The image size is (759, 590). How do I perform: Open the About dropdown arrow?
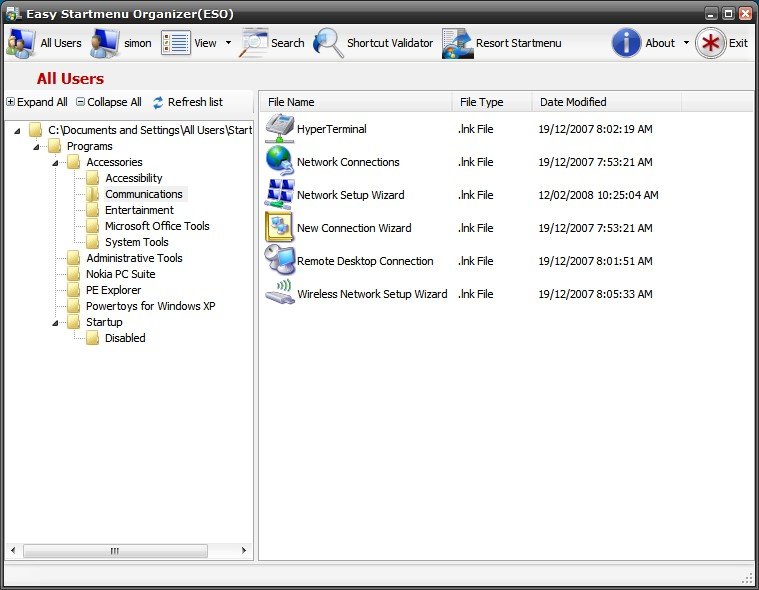point(686,43)
